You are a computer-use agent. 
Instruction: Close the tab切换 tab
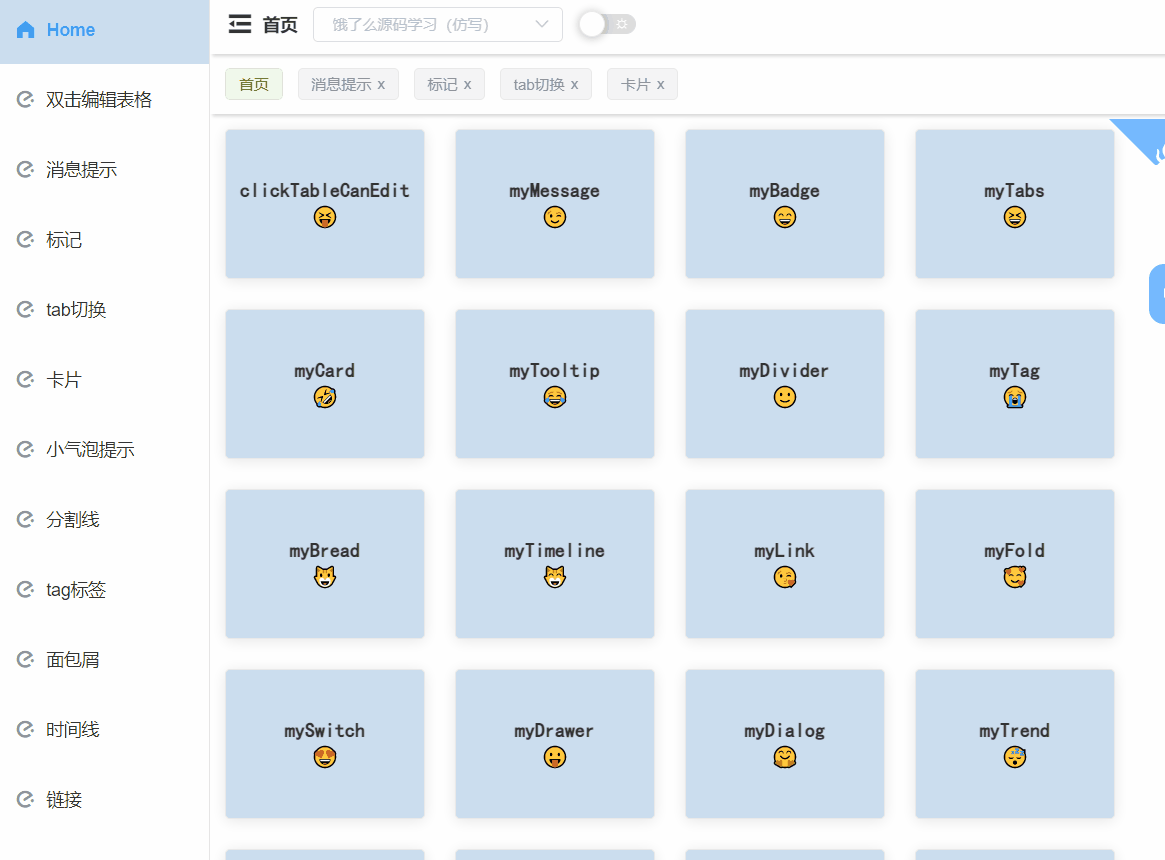pyautogui.click(x=575, y=85)
